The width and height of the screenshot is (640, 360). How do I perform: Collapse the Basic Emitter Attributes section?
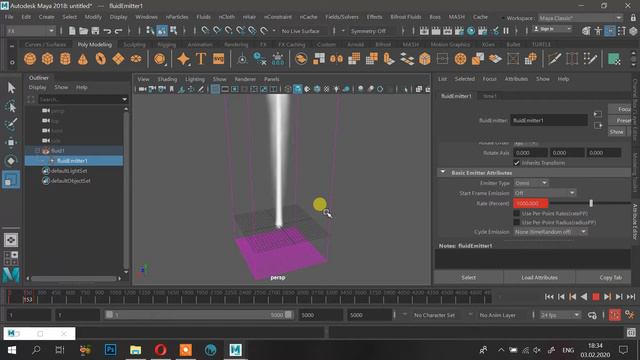click(443, 173)
